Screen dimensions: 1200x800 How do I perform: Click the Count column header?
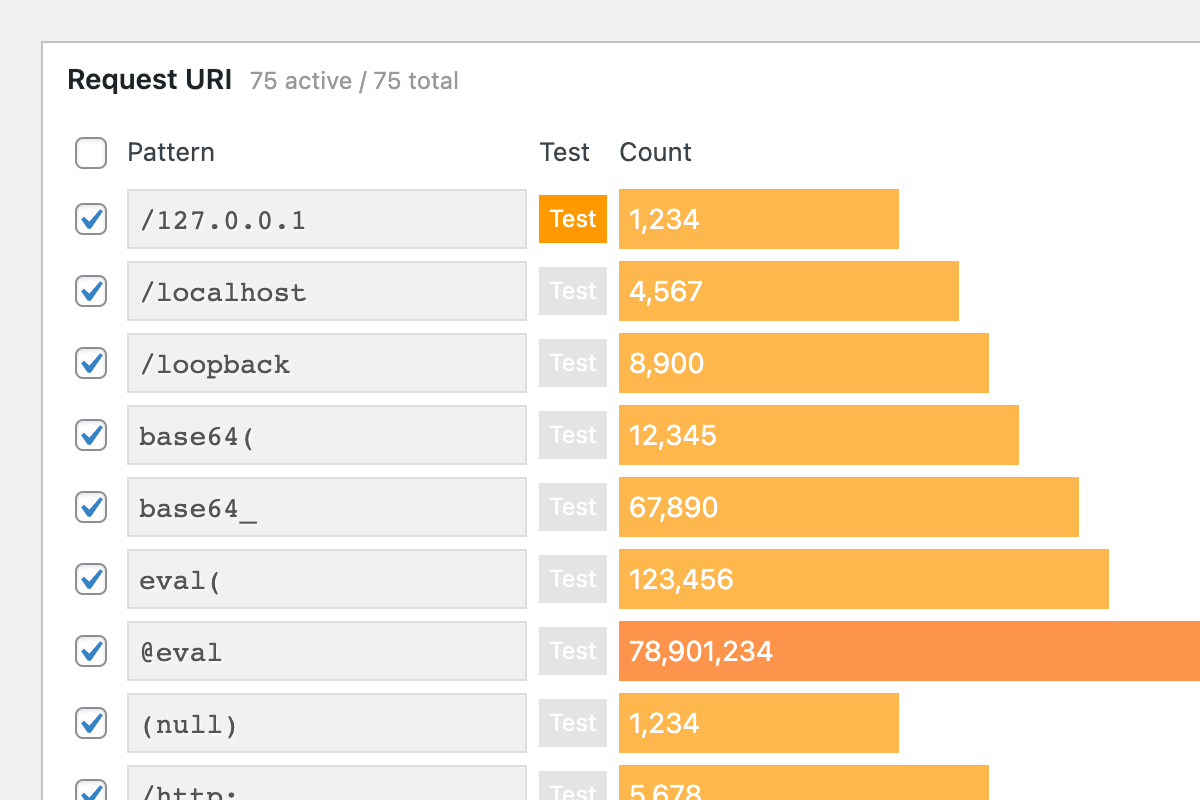655,152
